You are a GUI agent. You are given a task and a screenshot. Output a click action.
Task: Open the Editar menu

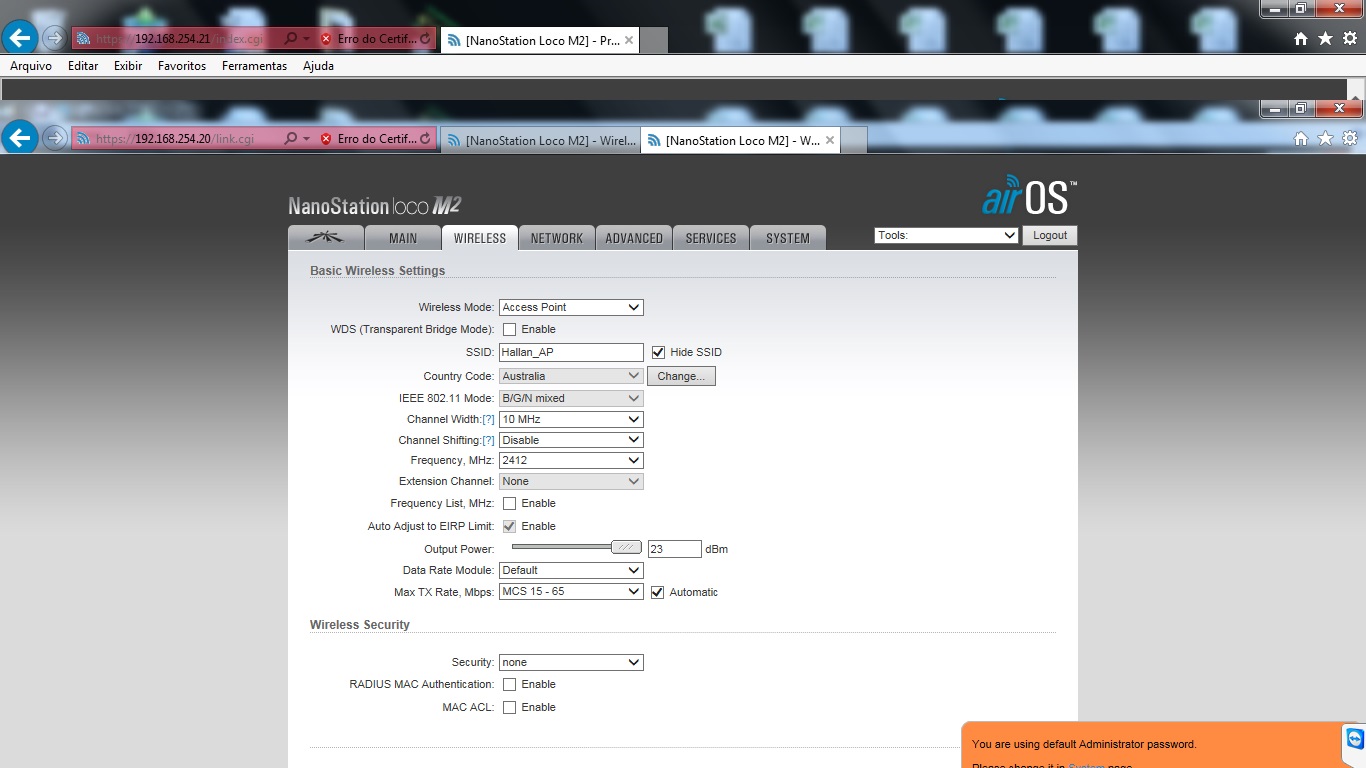[83, 66]
